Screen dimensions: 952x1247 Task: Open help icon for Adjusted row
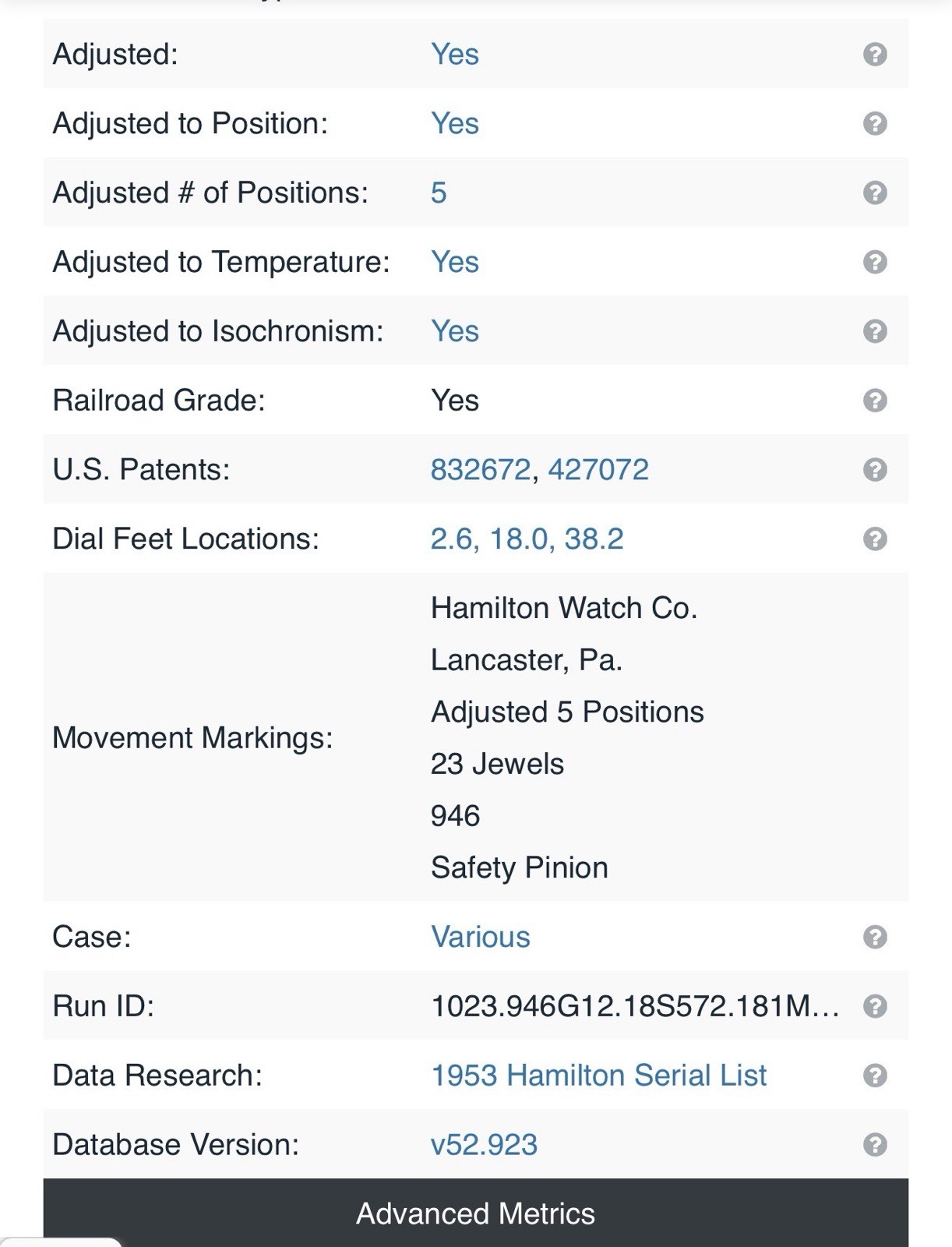pos(875,55)
